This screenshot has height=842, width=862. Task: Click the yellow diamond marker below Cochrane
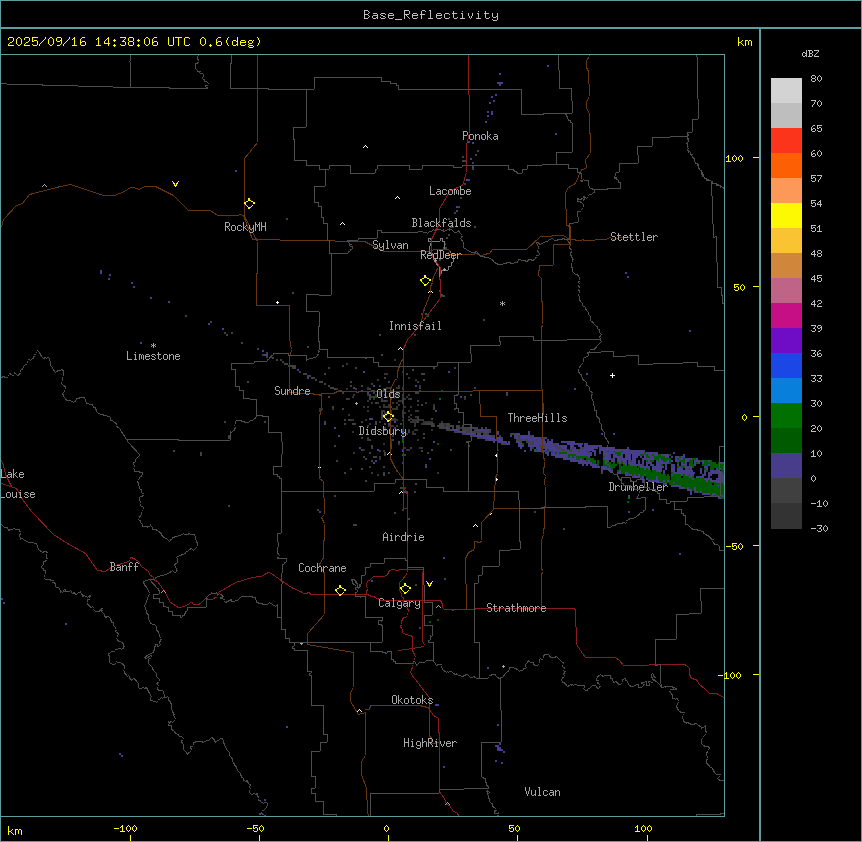(340, 591)
